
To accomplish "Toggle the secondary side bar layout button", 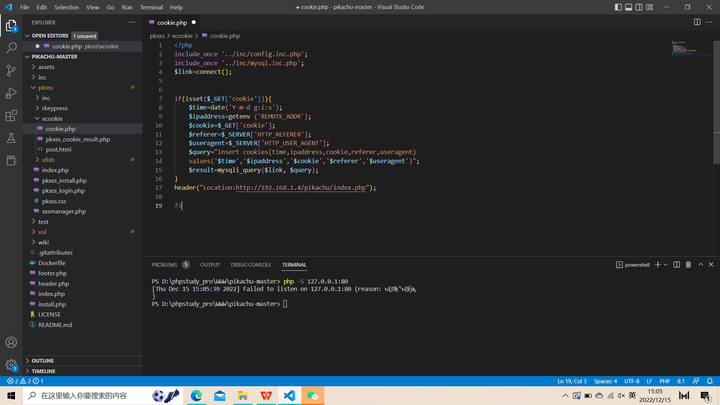I will pos(639,7).
